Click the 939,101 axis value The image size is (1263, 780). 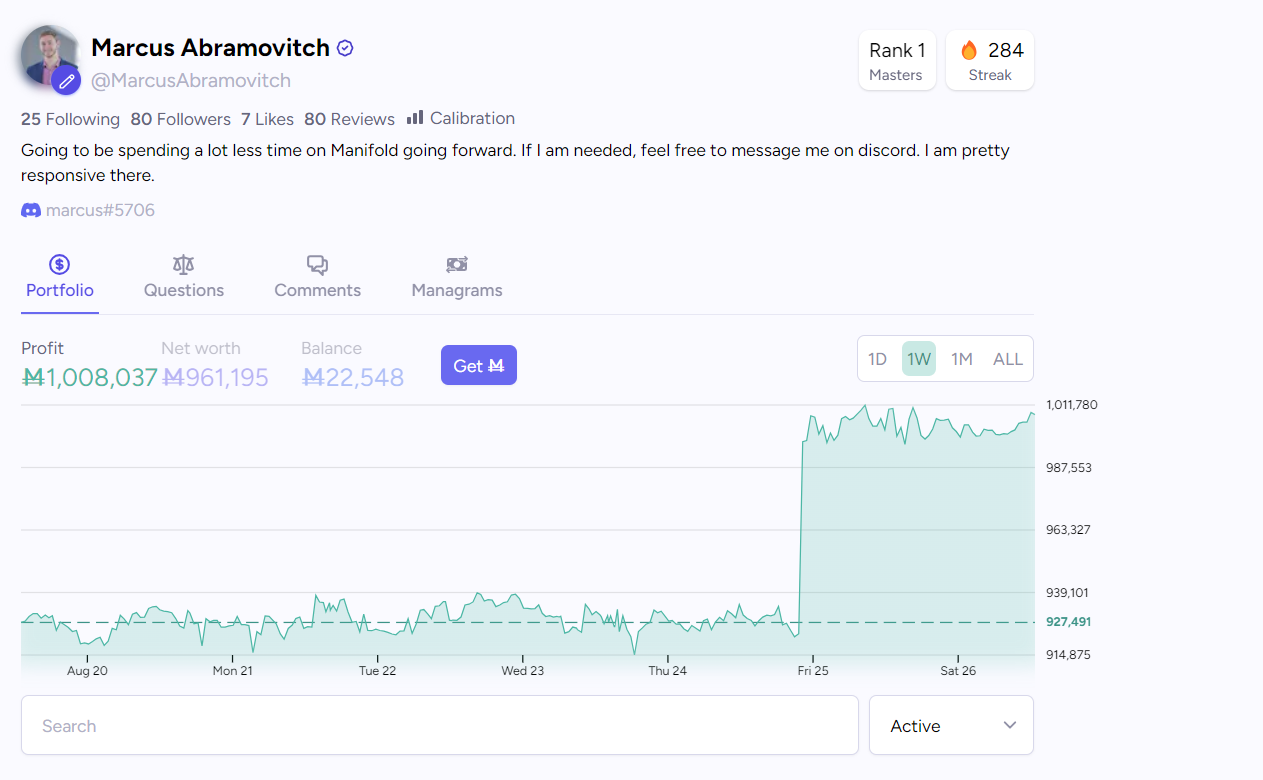(x=1068, y=592)
